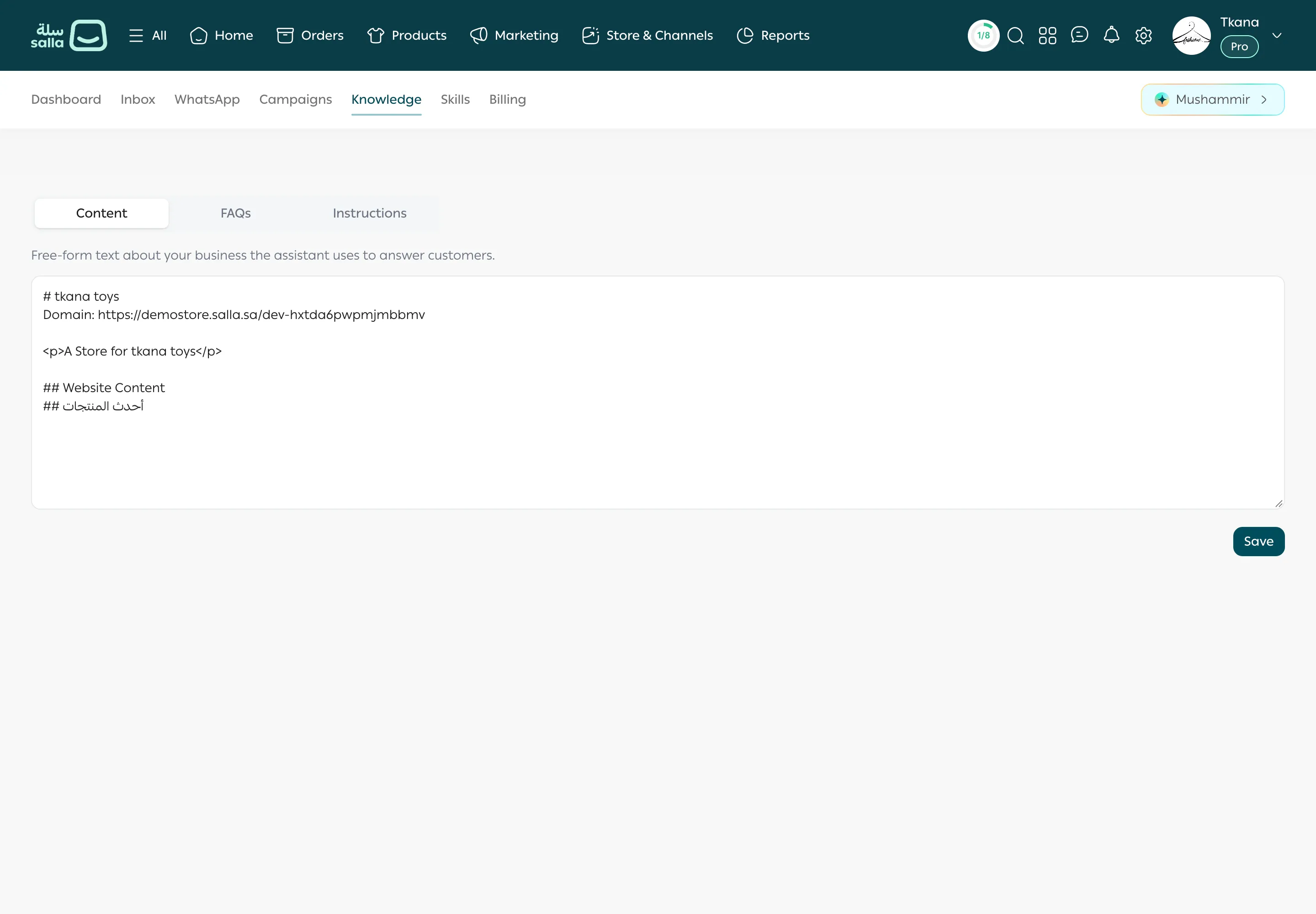Select the Content sub-tab
The width and height of the screenshot is (1316, 914).
(101, 213)
